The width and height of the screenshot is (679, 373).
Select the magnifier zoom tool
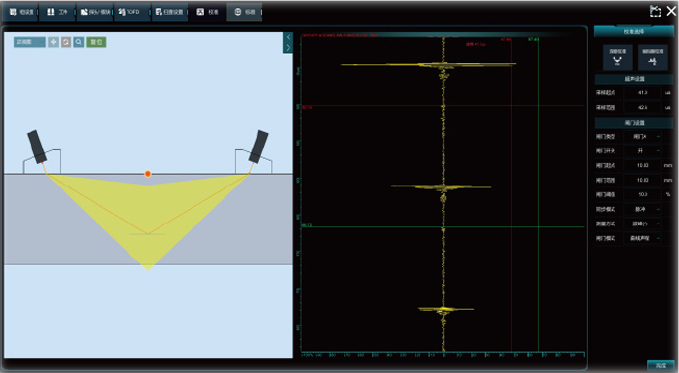tap(78, 42)
